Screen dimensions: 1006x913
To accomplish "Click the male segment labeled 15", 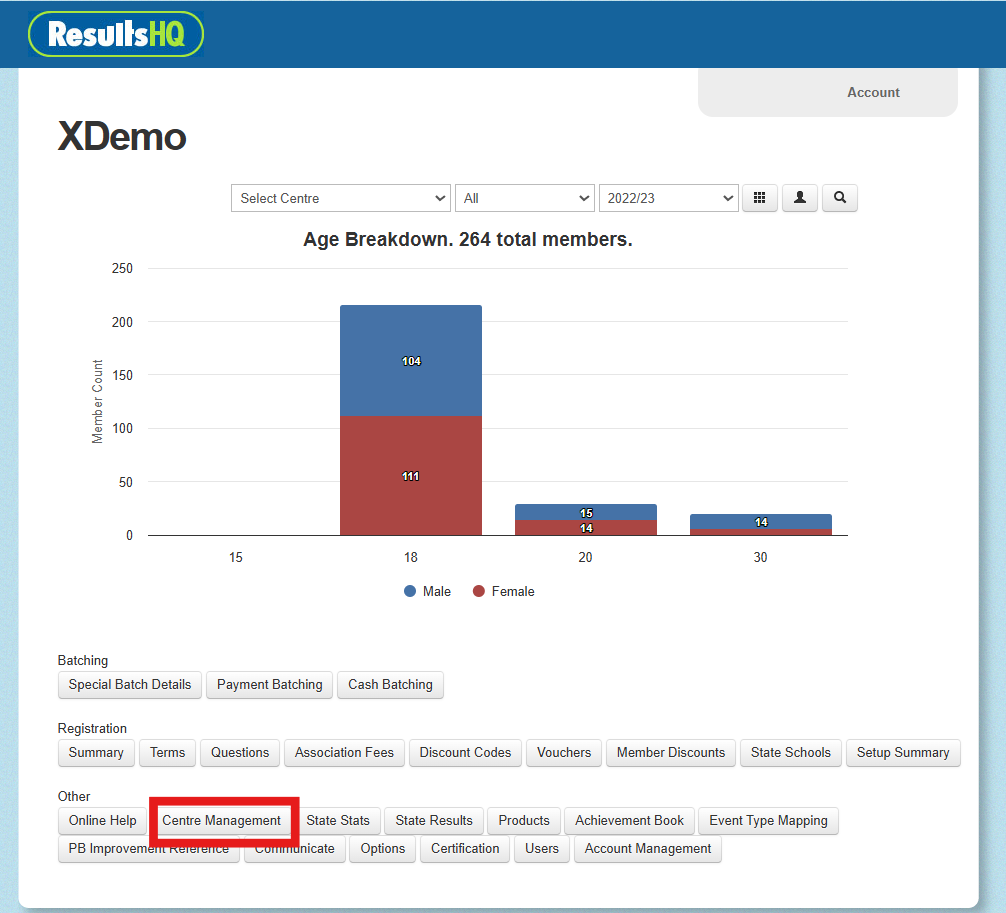I will 586,512.
